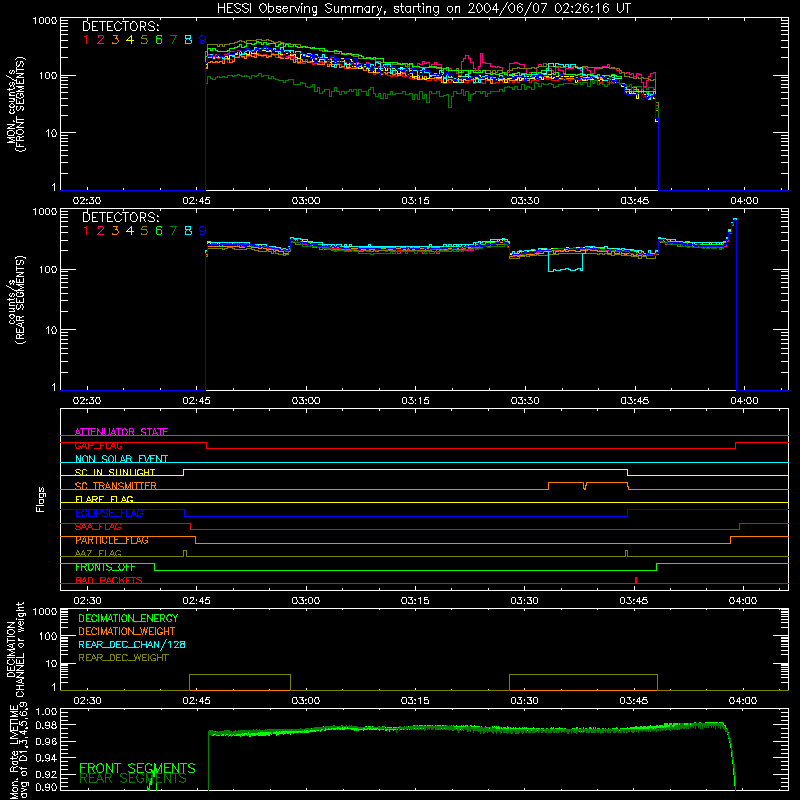The image size is (800, 800).
Task: Click detector number 2 in rear segments legend
Action: pos(101,231)
